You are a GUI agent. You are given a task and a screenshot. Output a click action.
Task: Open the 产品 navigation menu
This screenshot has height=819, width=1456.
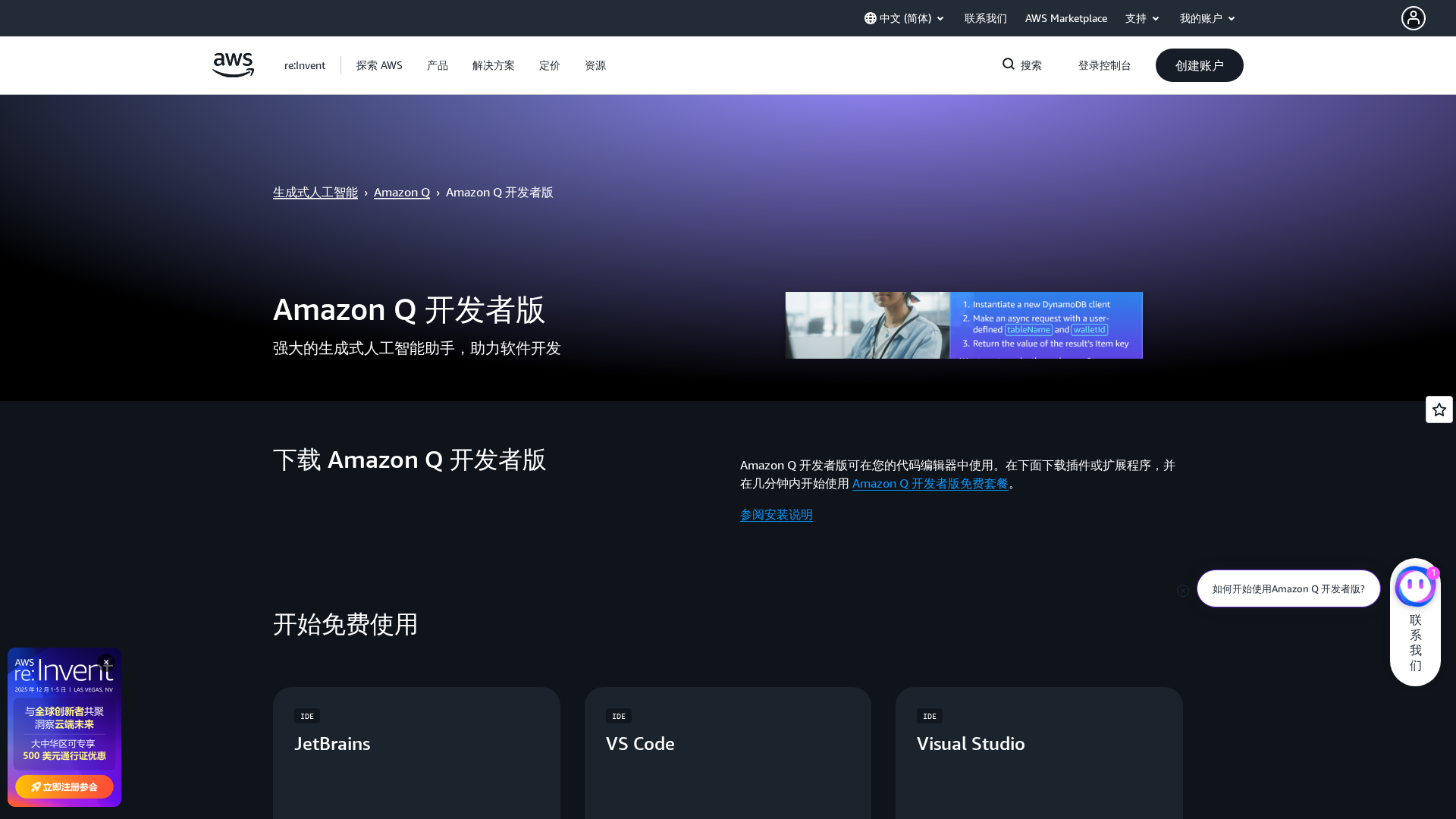(x=438, y=65)
